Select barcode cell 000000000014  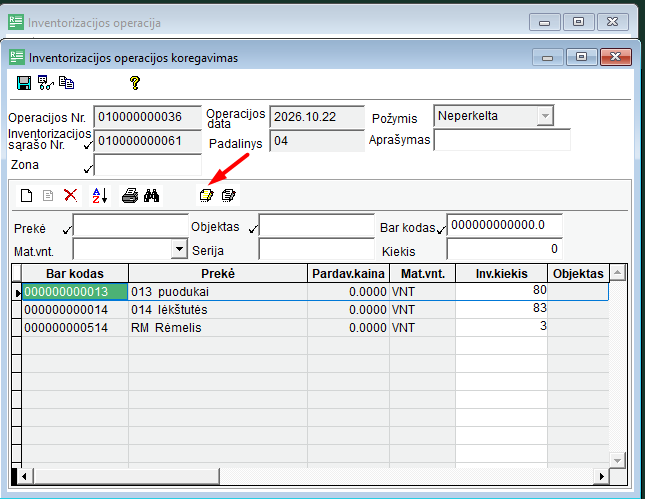point(75,310)
